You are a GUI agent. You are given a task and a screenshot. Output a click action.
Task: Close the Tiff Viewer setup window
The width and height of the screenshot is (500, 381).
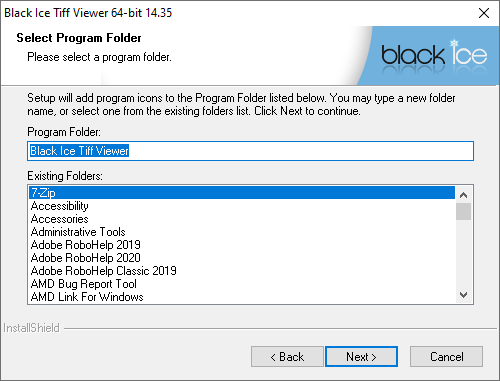tap(484, 13)
